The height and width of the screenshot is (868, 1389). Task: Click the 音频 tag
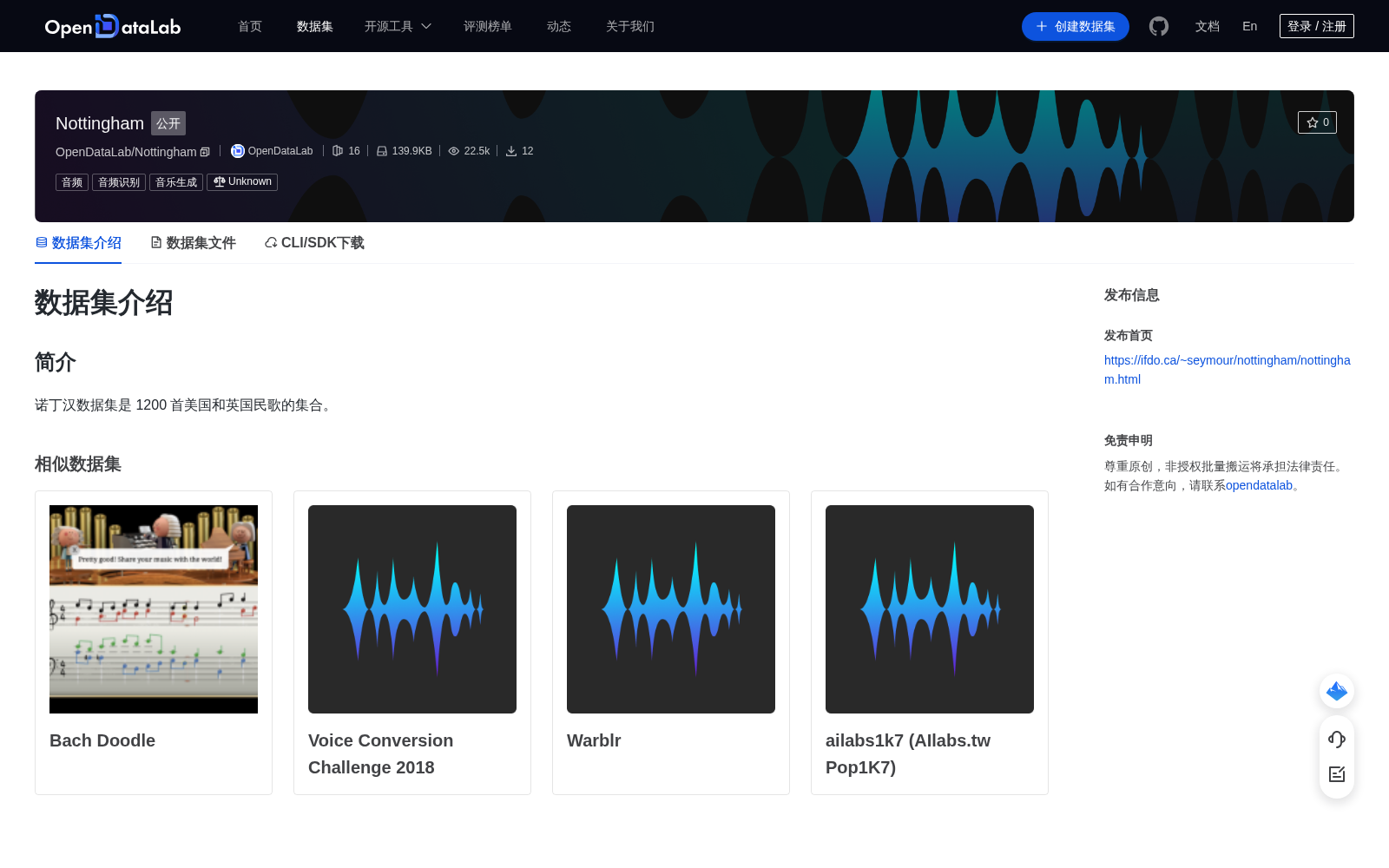(72, 182)
